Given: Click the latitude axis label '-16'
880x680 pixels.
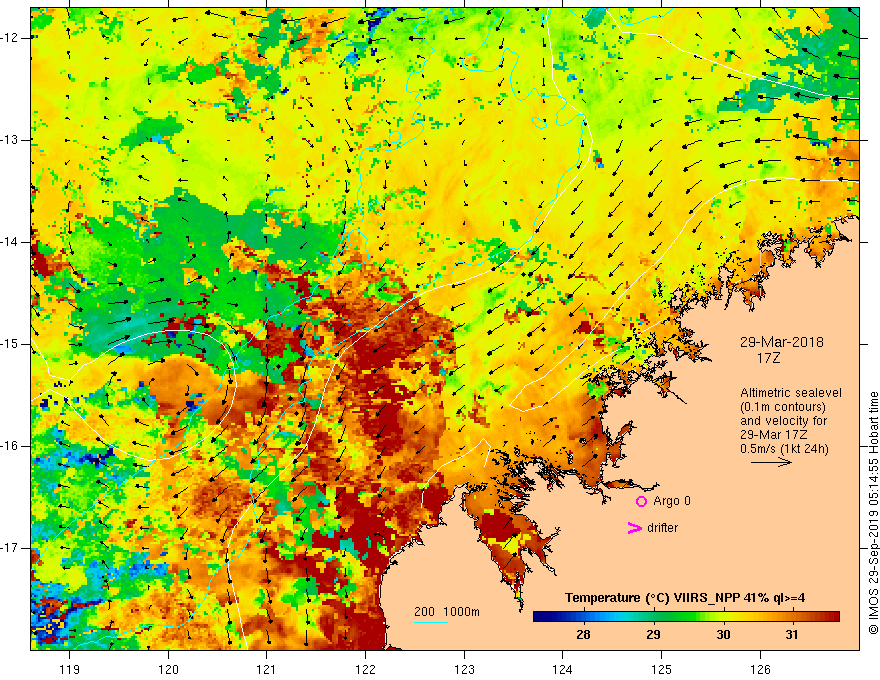Looking at the screenshot, I should (10, 446).
